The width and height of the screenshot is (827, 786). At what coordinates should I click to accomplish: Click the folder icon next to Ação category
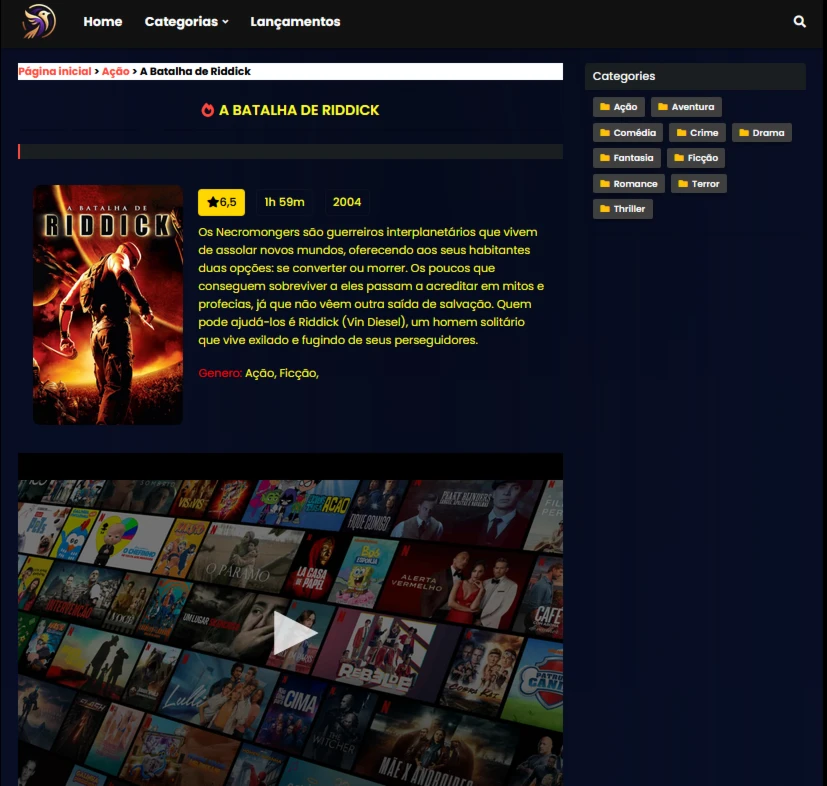coord(605,107)
